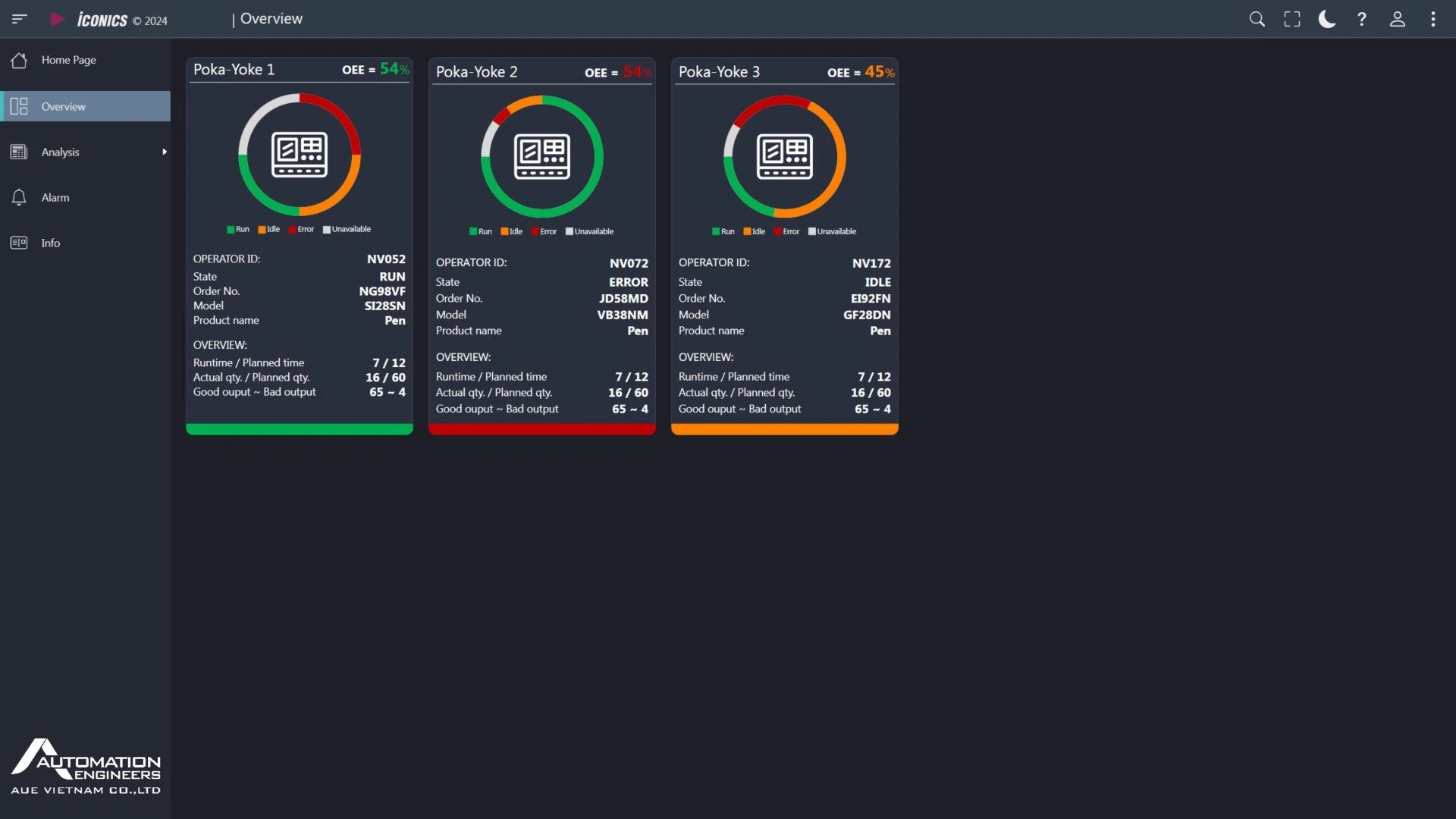1456x819 pixels.
Task: Click model GF28DN
Action: (x=867, y=315)
